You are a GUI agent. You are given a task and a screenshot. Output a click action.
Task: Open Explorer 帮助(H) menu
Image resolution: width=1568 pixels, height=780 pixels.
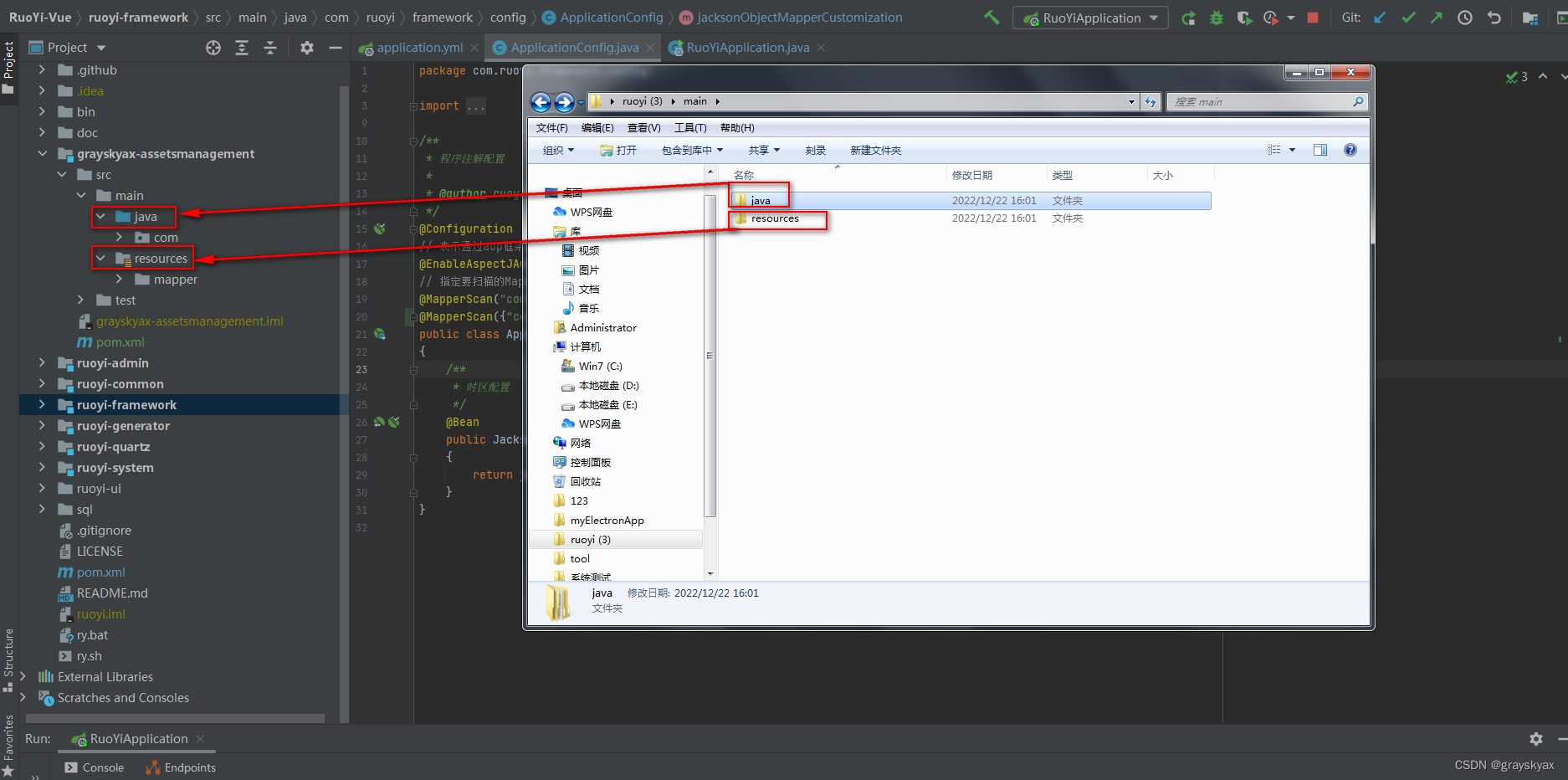pos(737,128)
